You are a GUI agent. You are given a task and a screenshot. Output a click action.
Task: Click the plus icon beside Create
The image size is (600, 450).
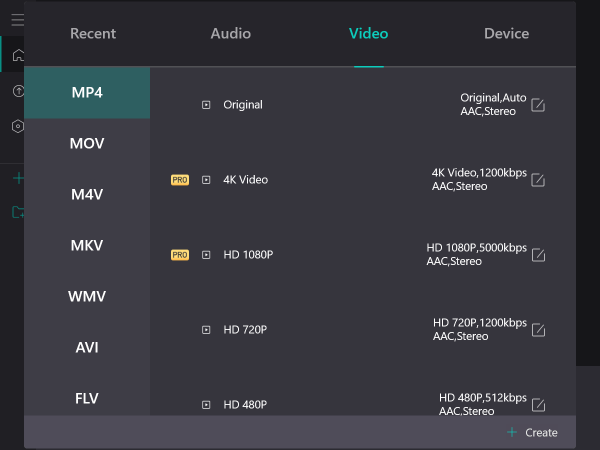click(x=512, y=432)
